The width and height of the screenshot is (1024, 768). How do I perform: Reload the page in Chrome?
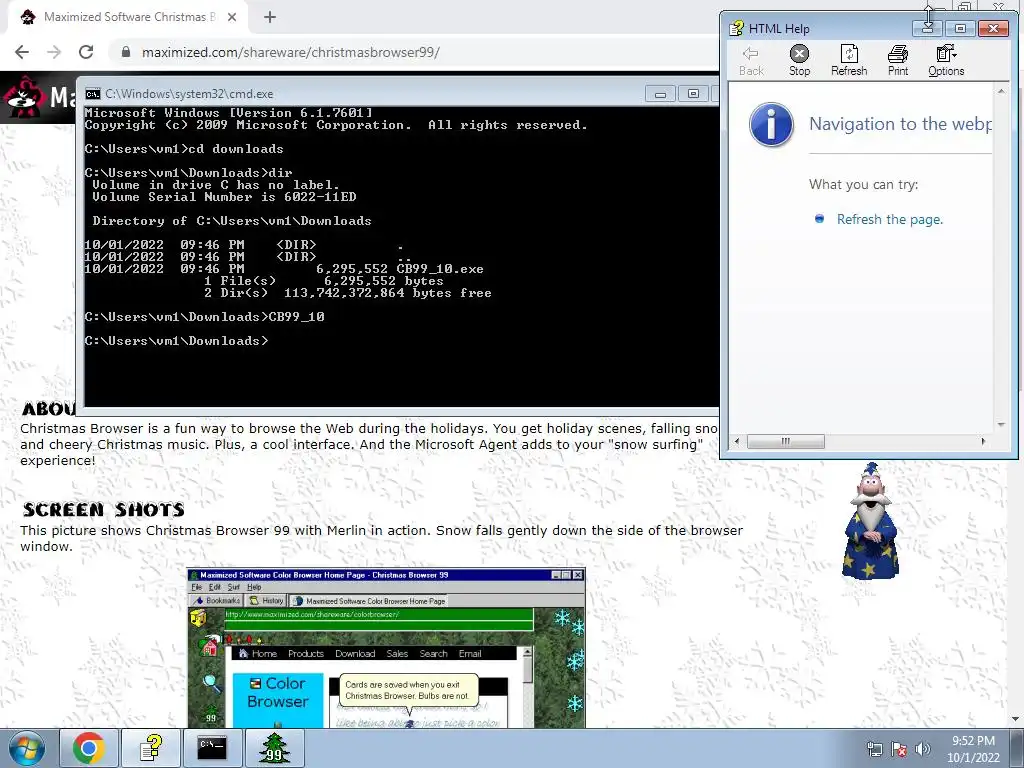pyautogui.click(x=86, y=52)
